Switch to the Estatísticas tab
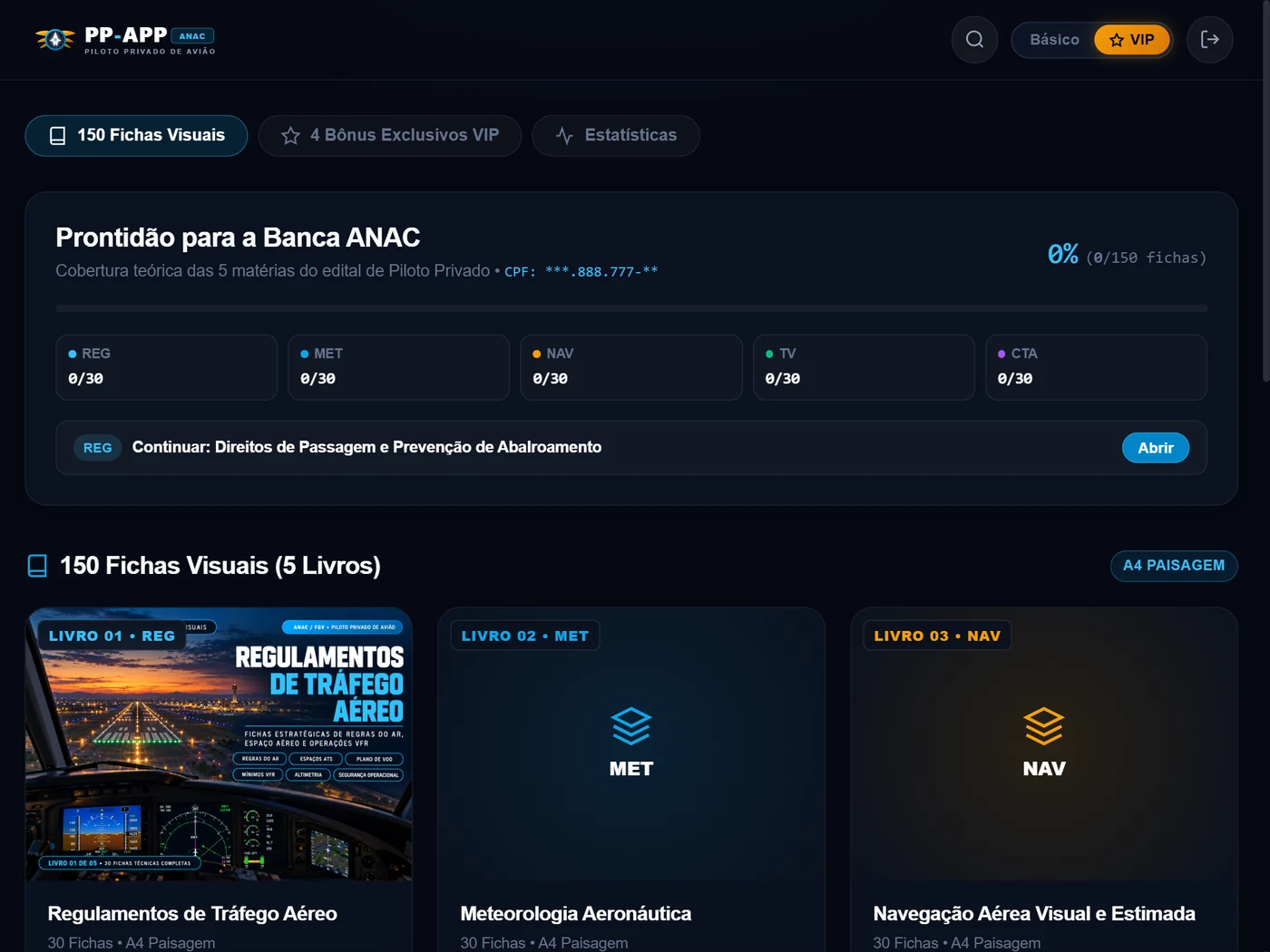 [x=616, y=136]
